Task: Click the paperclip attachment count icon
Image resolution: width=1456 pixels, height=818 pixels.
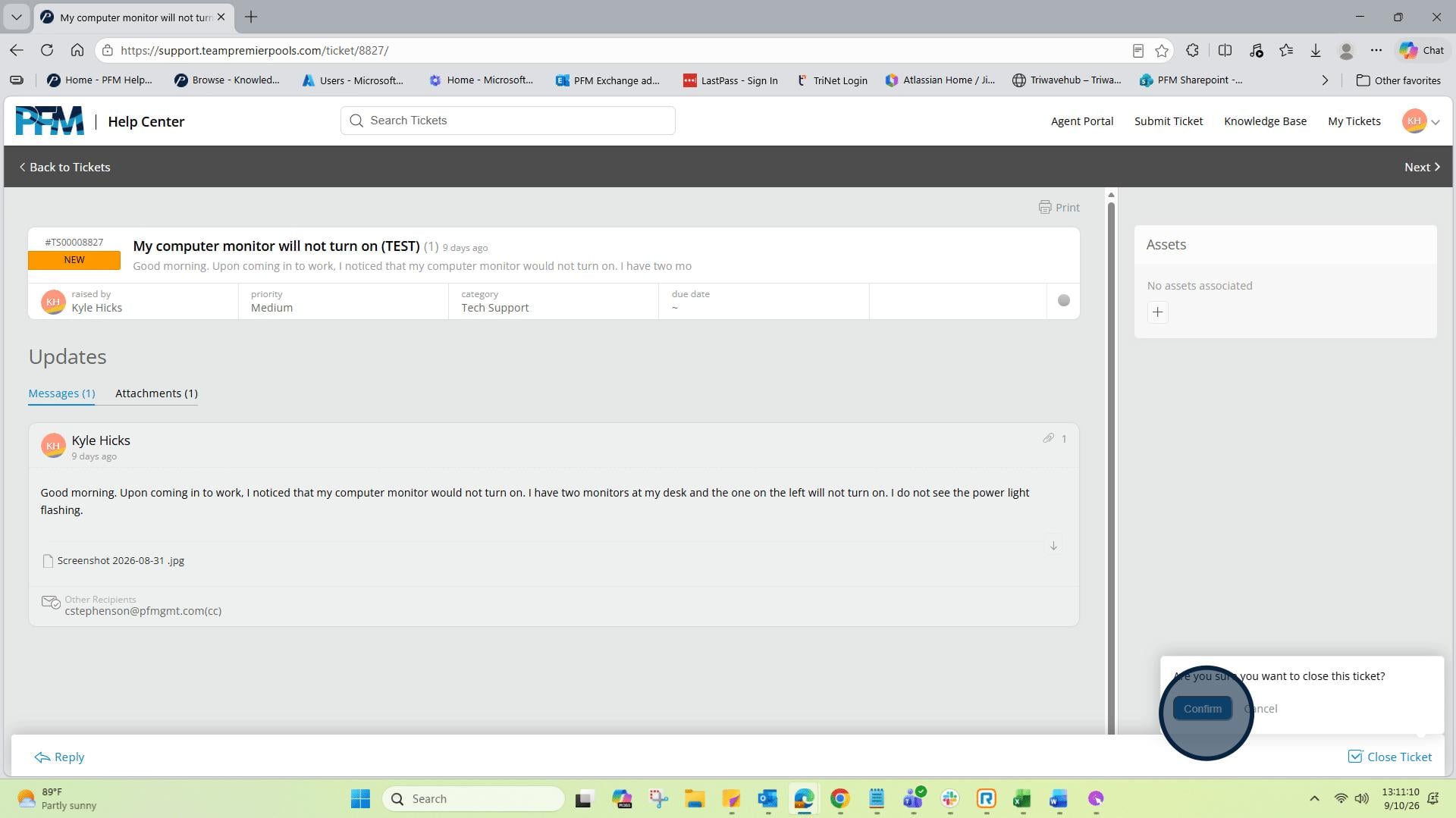Action: point(1048,438)
